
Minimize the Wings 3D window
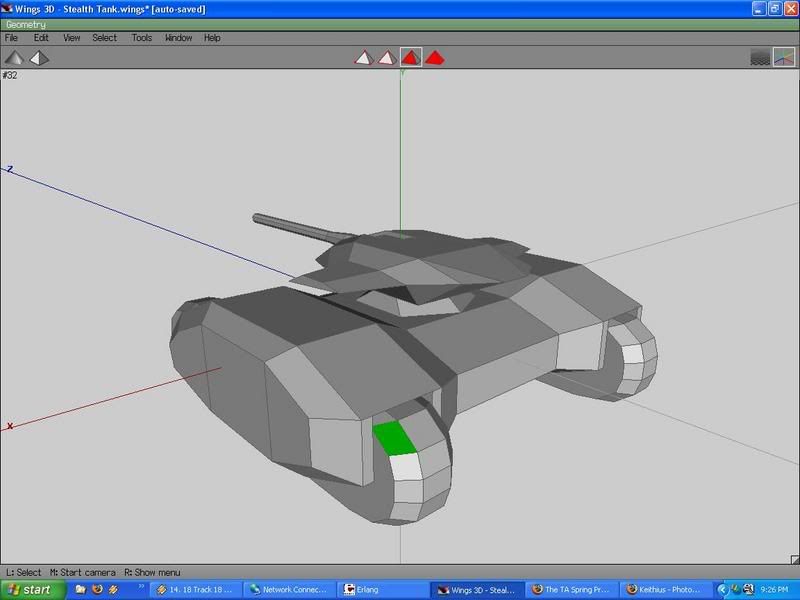[x=759, y=9]
